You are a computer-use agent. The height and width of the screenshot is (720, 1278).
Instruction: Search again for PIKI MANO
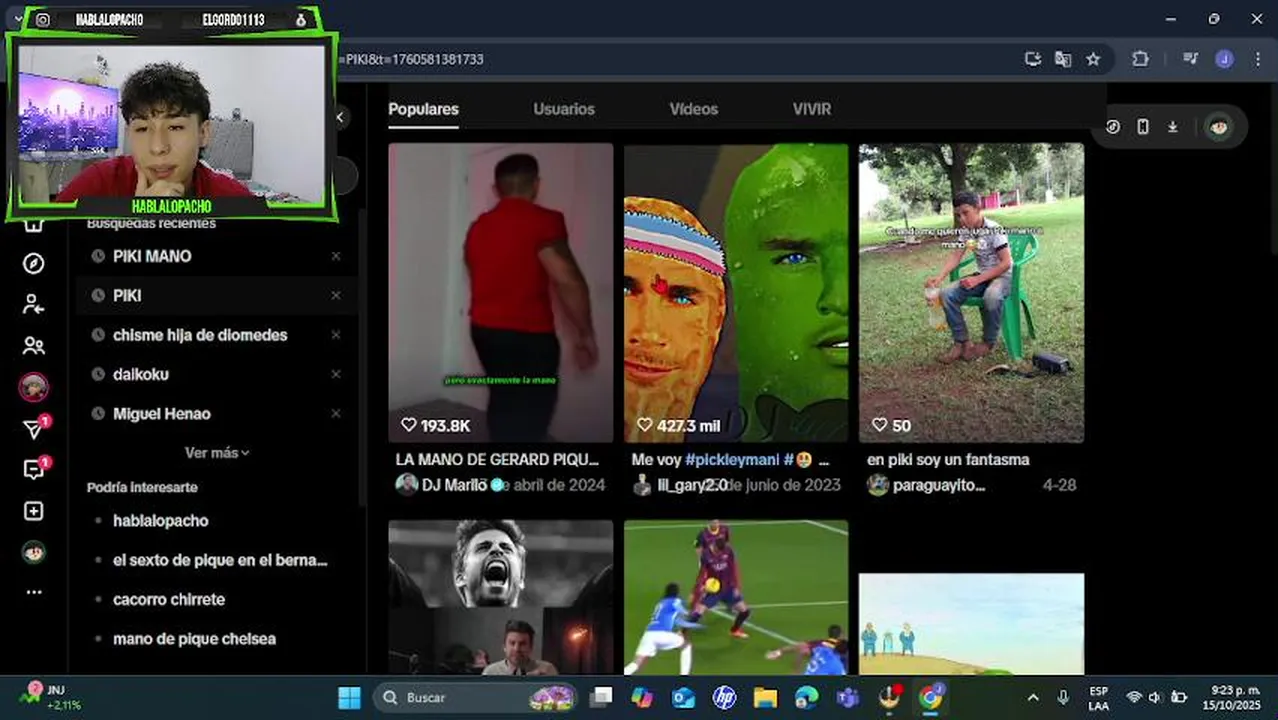(x=152, y=256)
